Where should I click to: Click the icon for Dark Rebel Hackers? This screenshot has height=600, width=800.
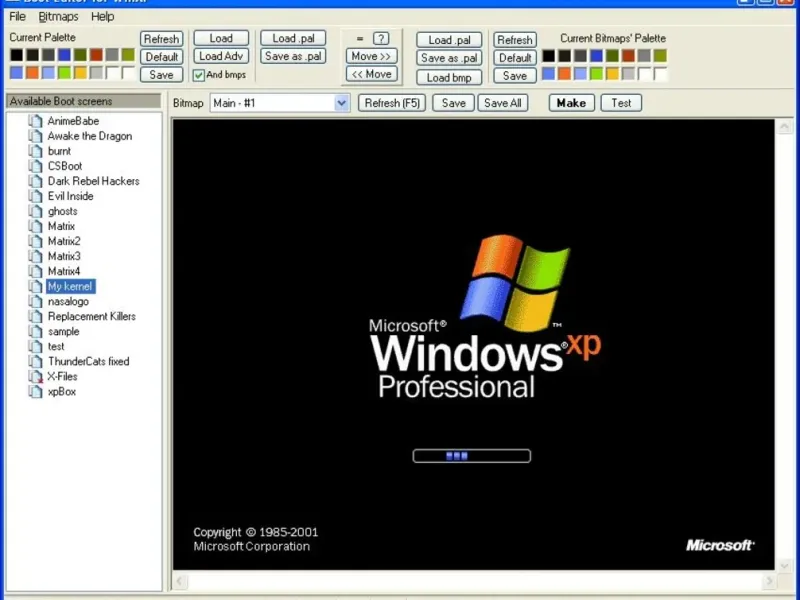(35, 181)
